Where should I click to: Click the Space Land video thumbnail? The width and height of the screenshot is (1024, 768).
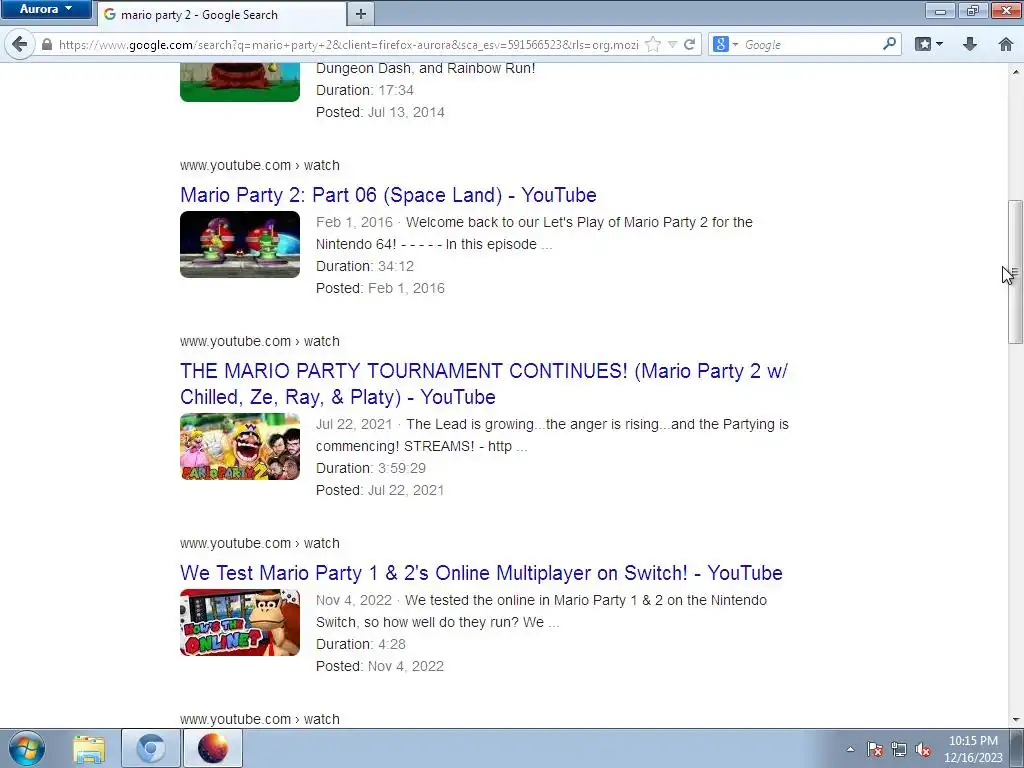(x=240, y=244)
